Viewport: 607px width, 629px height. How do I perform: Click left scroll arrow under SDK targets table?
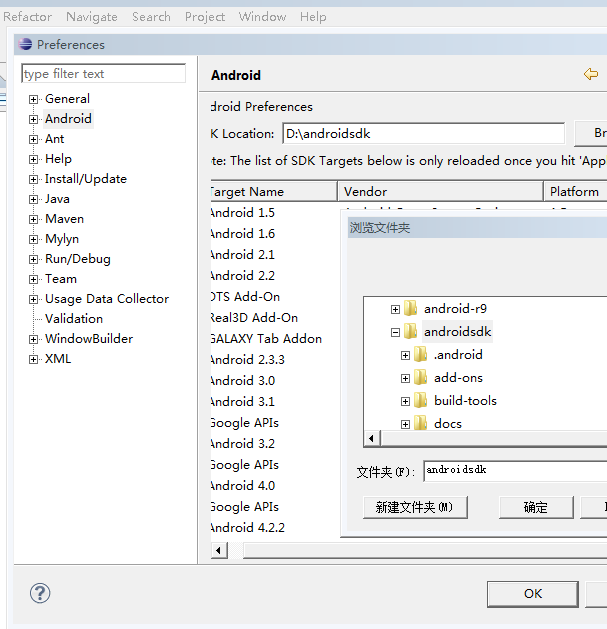point(219,550)
